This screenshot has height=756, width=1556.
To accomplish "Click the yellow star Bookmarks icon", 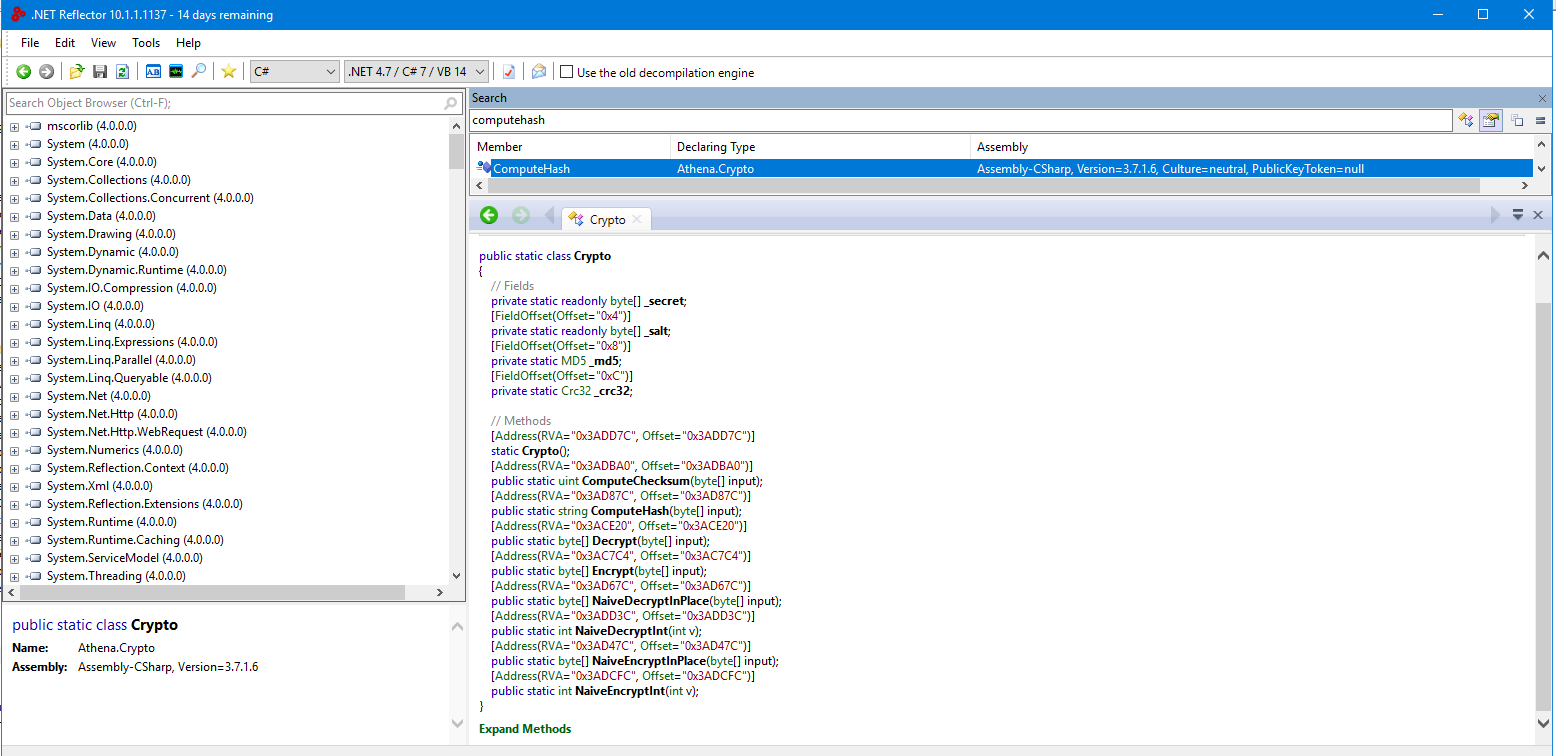I will (229, 72).
